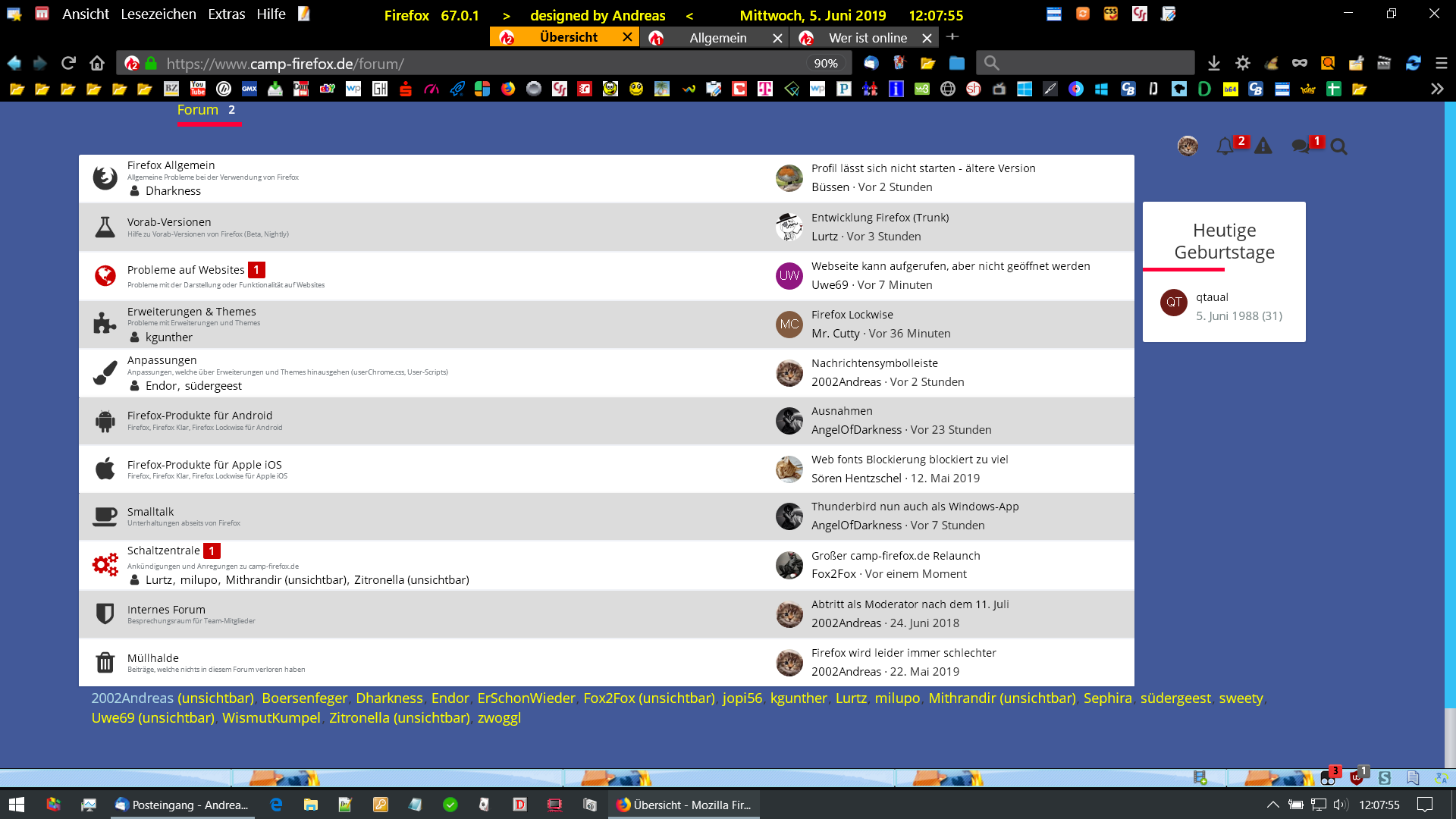
Task: Click the Müllhalde trash can icon
Action: tap(105, 662)
